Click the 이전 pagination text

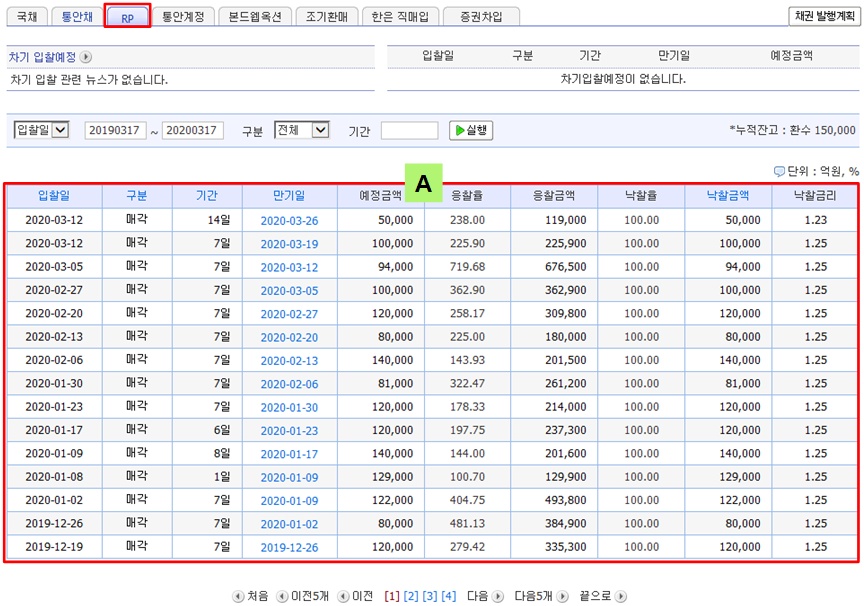[x=363, y=596]
